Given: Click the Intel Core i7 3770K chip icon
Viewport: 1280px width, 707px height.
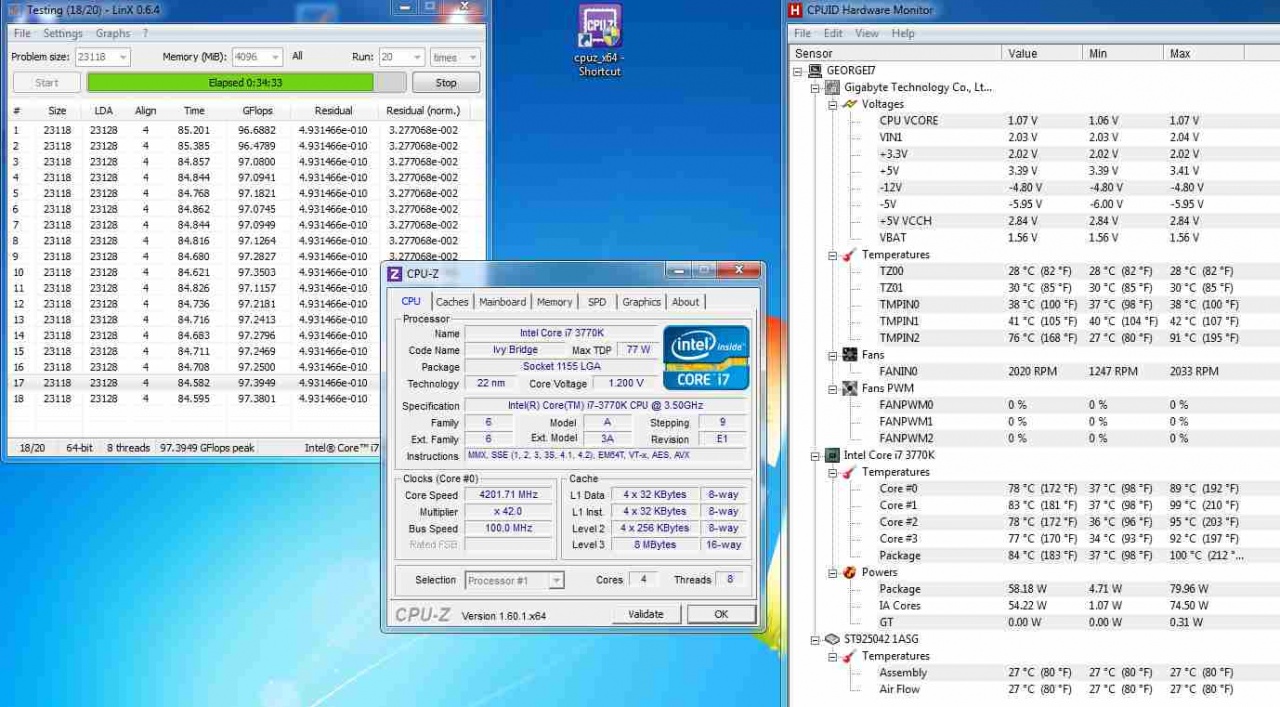Looking at the screenshot, I should (834, 455).
